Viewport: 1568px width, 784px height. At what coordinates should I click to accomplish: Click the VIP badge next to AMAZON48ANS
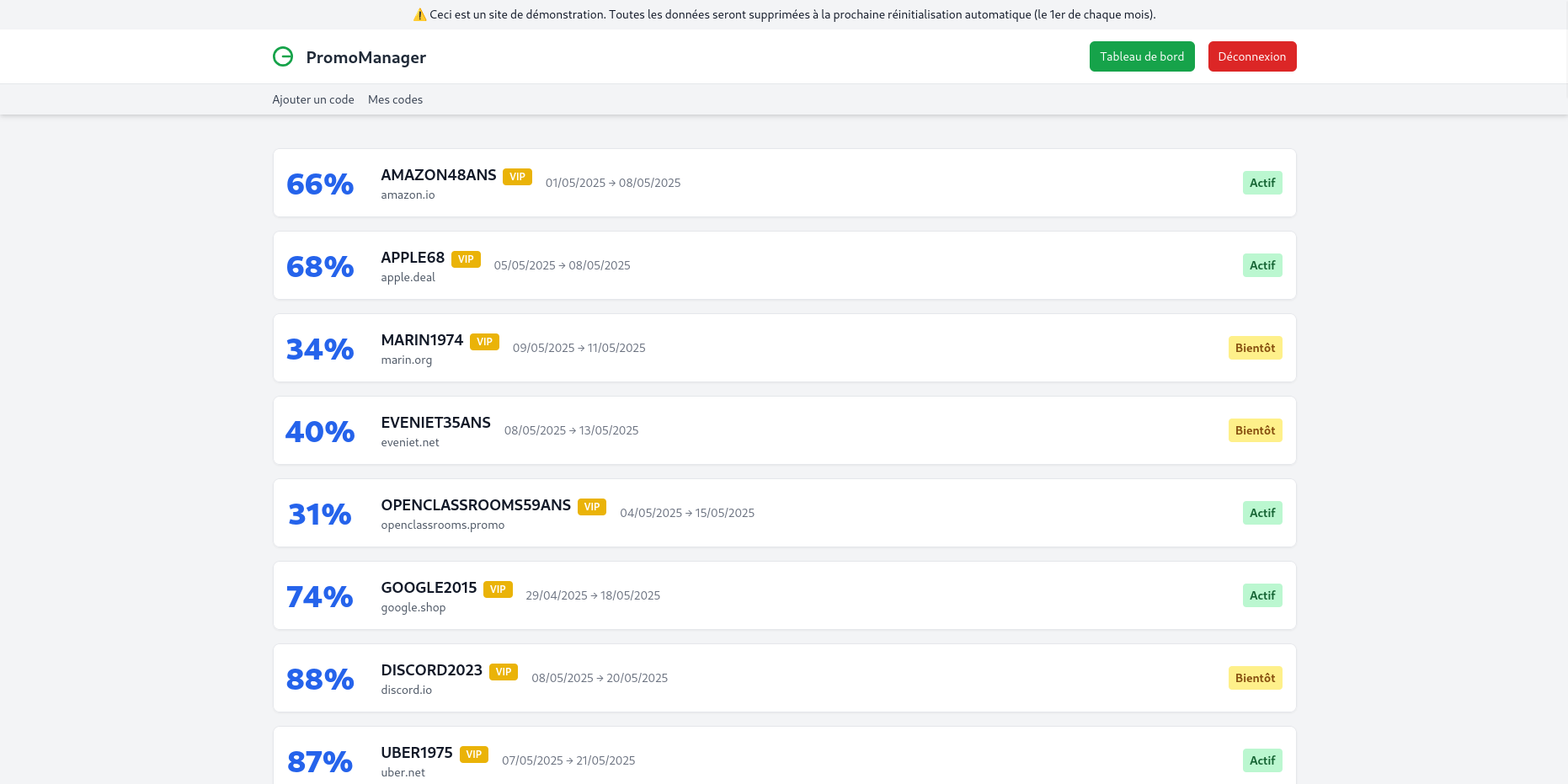(517, 177)
